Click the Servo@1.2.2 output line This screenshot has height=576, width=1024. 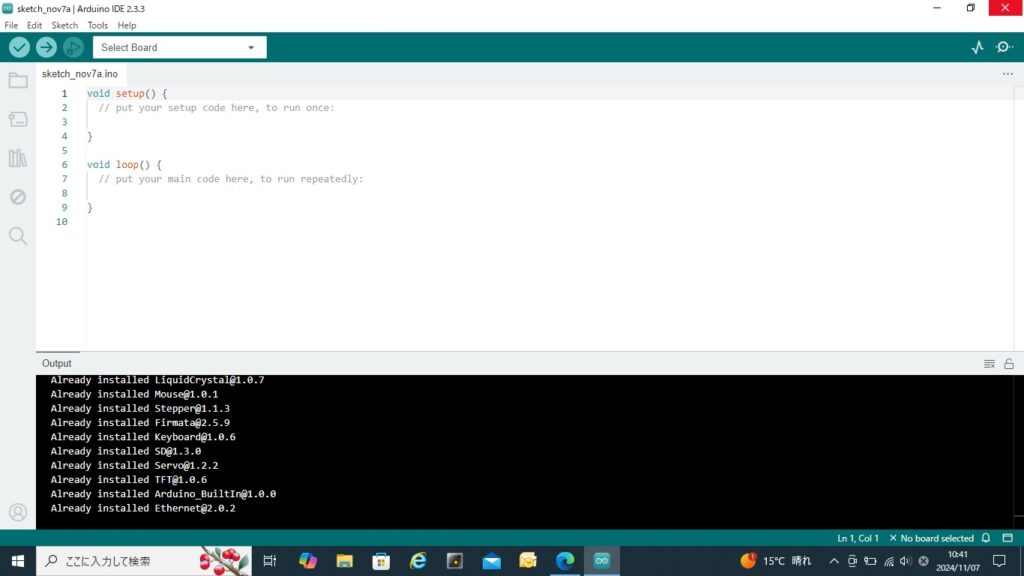click(x=135, y=466)
